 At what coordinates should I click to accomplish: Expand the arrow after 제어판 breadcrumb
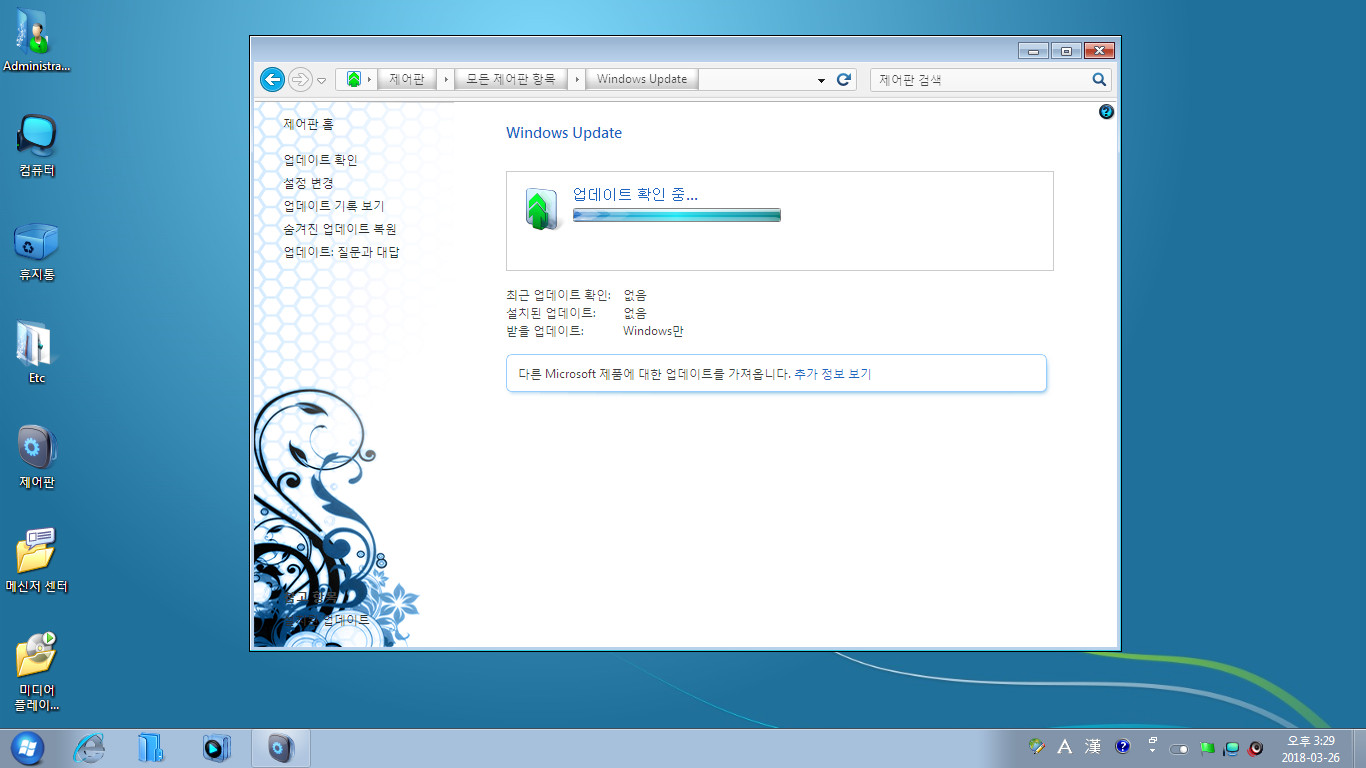click(x=446, y=79)
